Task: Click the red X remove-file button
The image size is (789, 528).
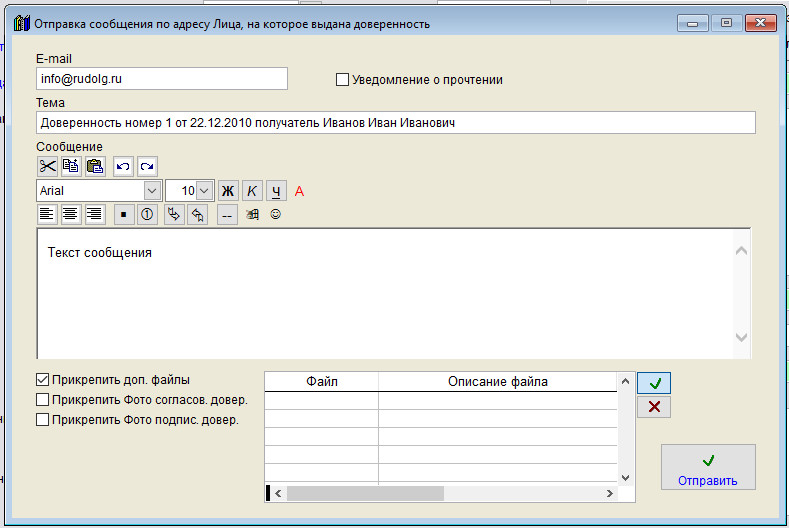Action: (653, 407)
